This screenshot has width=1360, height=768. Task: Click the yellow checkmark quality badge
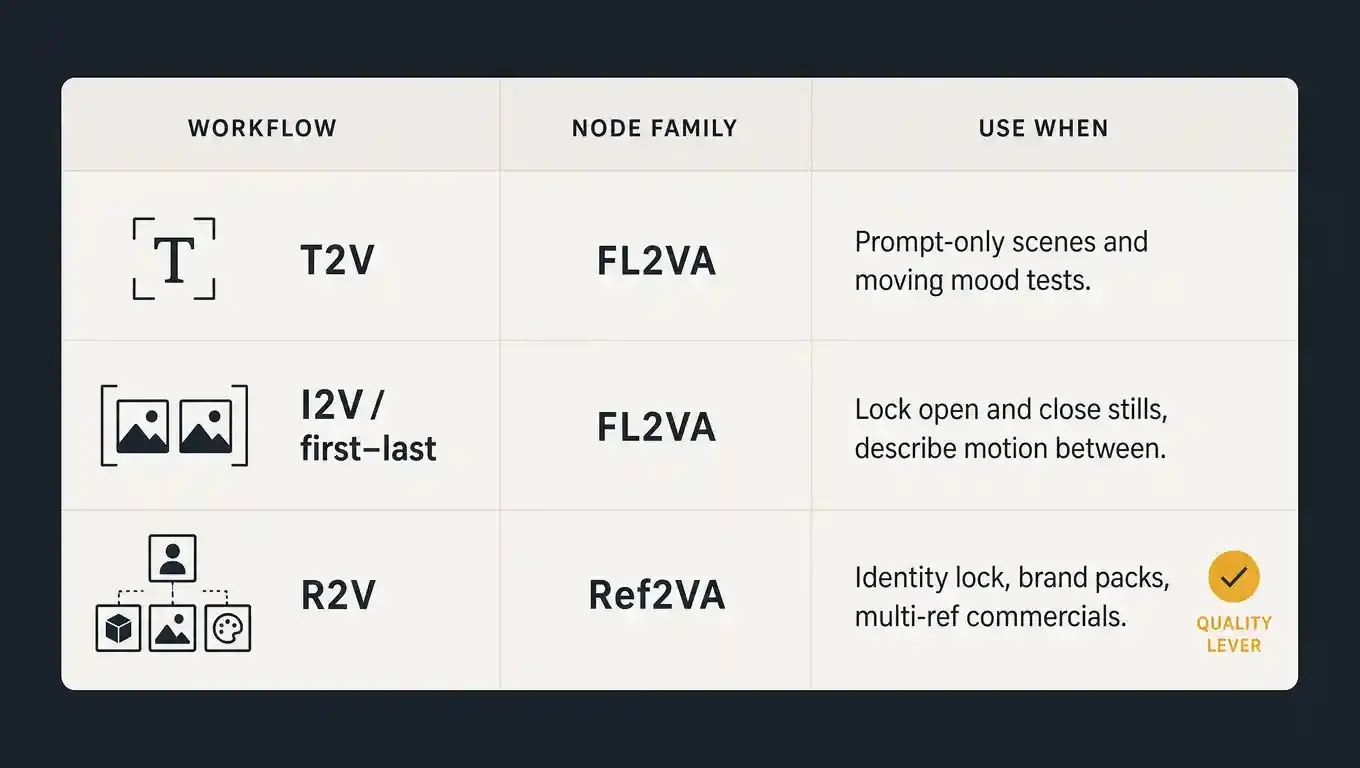[1233, 577]
